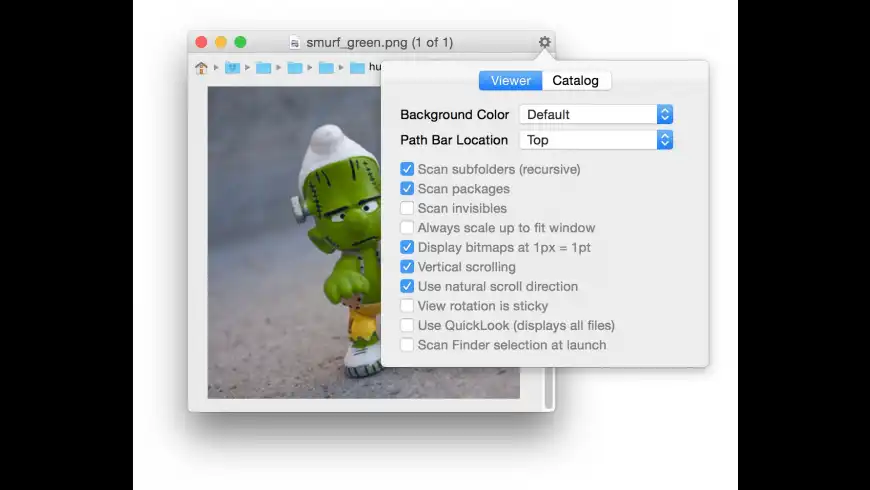Click the file icon beside smurf_green.png title

pos(294,43)
